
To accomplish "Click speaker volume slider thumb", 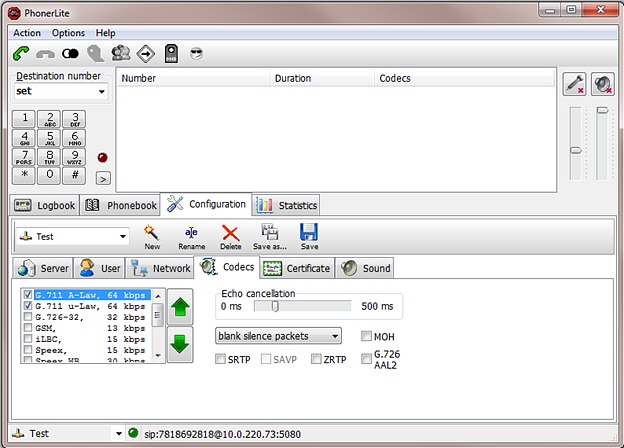I will (602, 110).
